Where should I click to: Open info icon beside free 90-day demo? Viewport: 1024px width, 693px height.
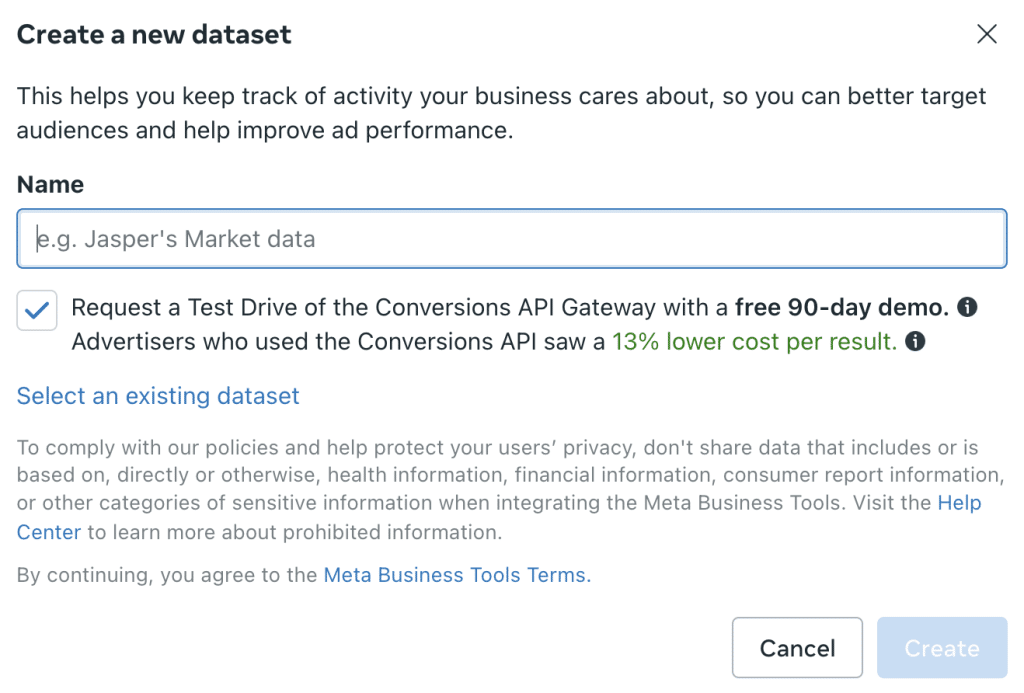tap(967, 307)
